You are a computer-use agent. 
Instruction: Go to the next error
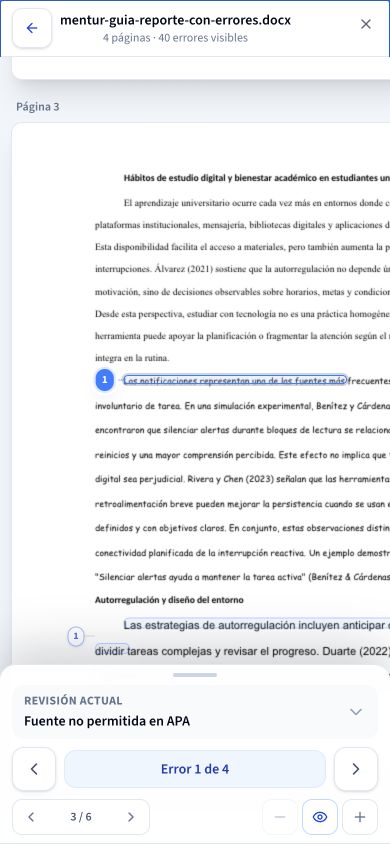tap(356, 769)
